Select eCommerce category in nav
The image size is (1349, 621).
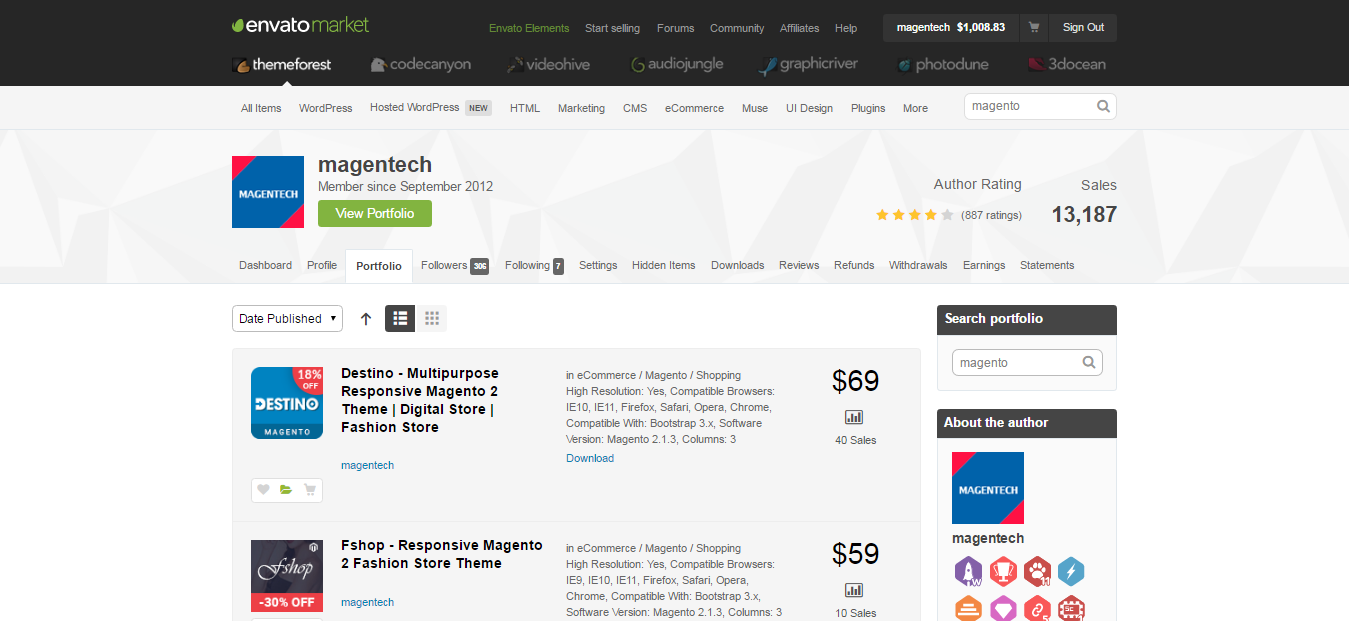point(694,108)
